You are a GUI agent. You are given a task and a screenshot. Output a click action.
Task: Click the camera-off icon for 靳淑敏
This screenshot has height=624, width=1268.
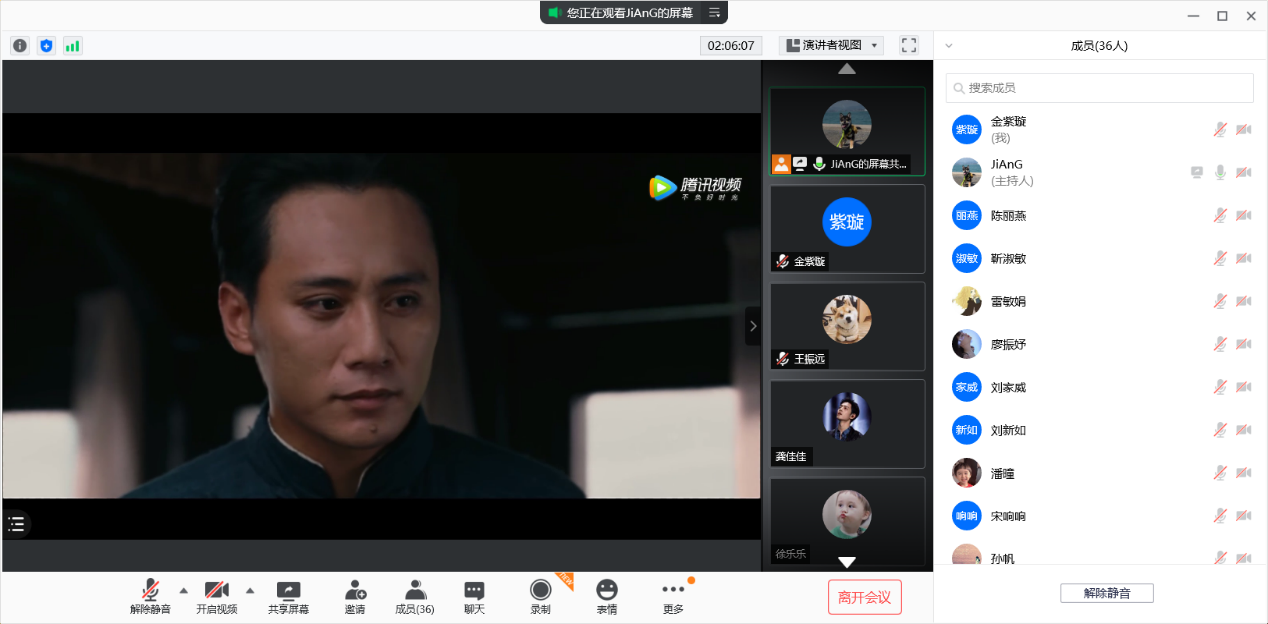point(1244,258)
